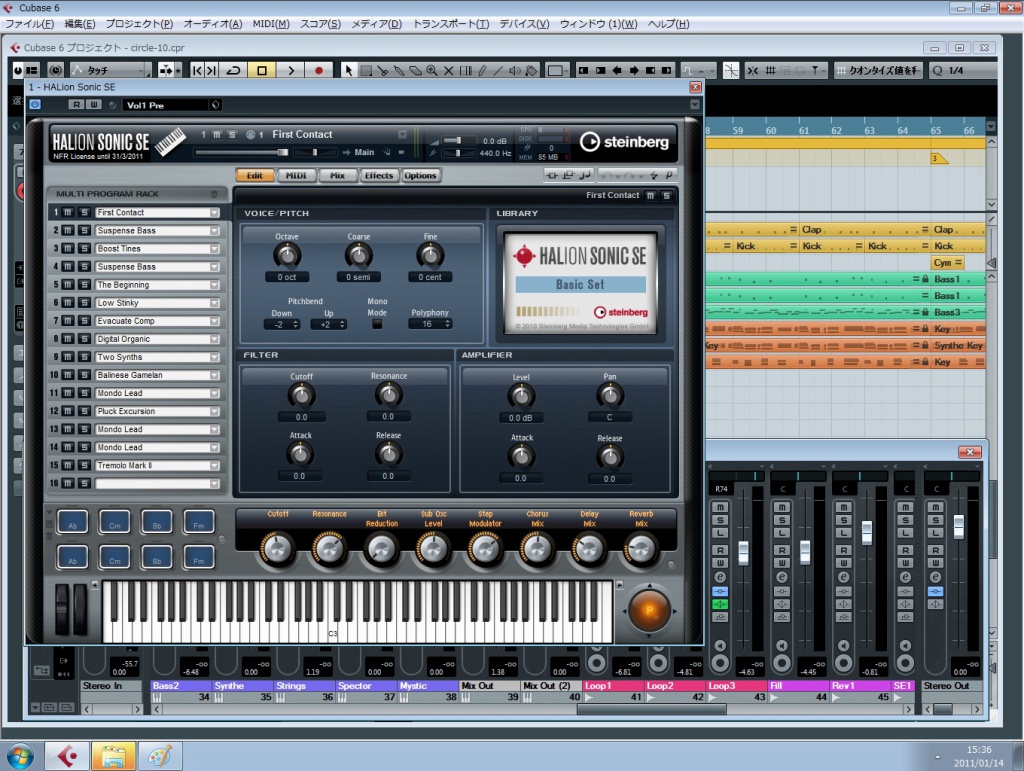Open program dropdown for Balinese Gamelan slot

214,375
